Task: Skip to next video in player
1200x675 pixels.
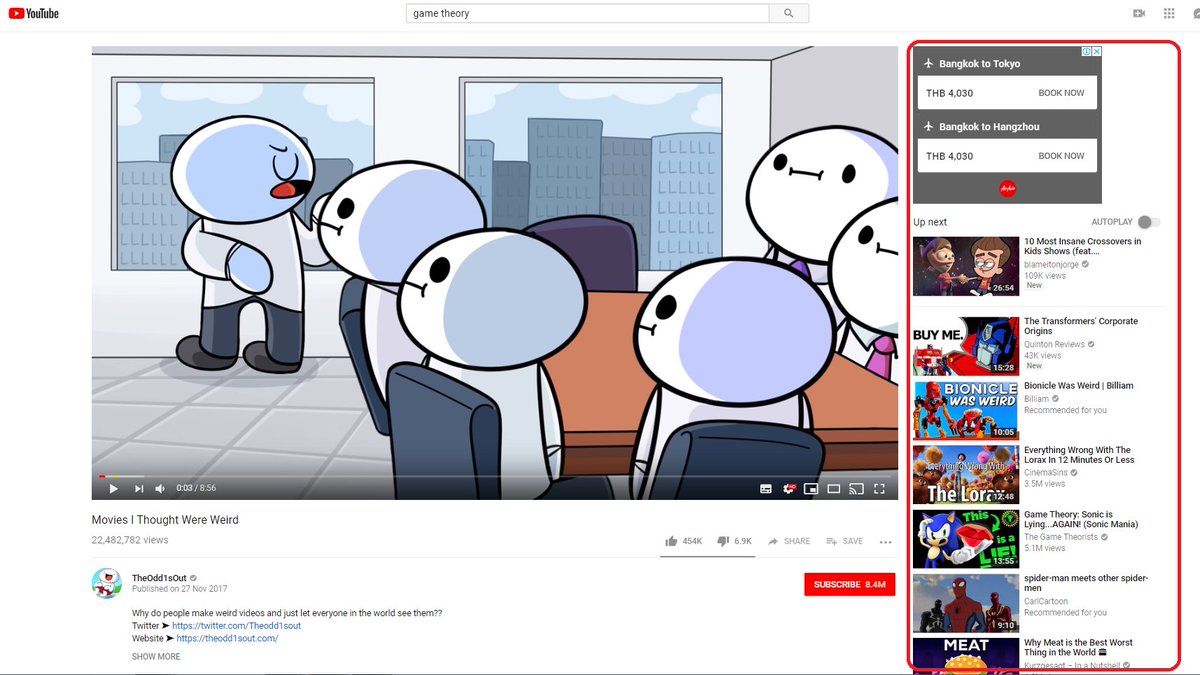Action: tap(139, 488)
